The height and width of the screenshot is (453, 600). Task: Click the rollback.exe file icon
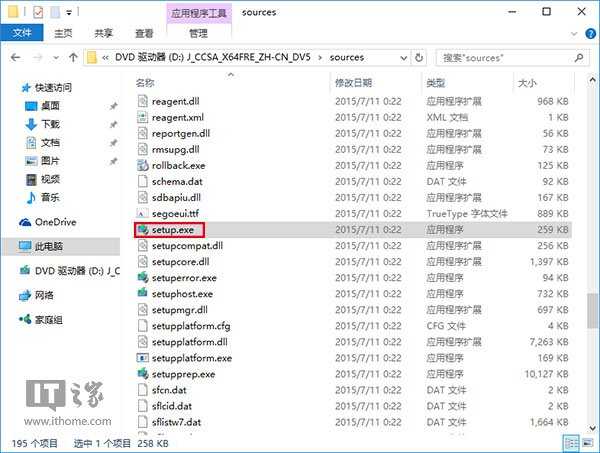click(x=143, y=166)
